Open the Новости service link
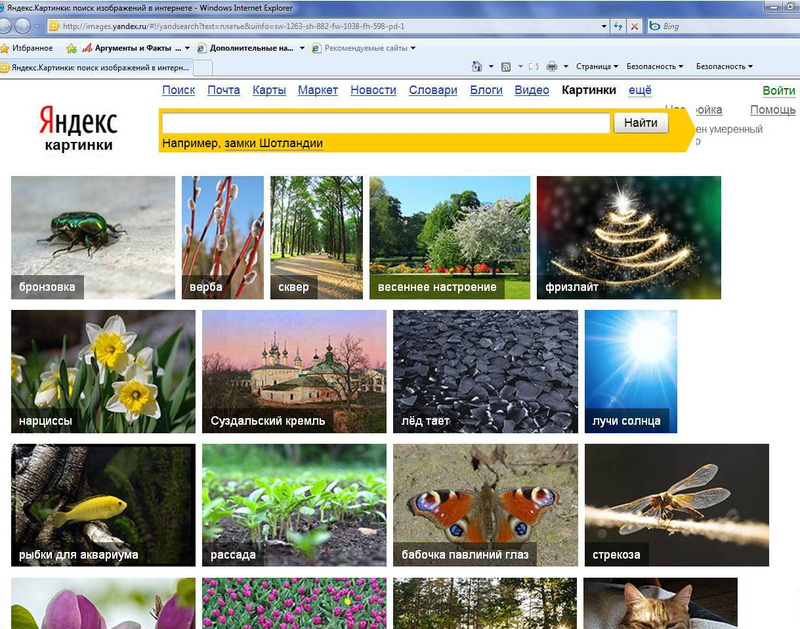 coord(373,90)
